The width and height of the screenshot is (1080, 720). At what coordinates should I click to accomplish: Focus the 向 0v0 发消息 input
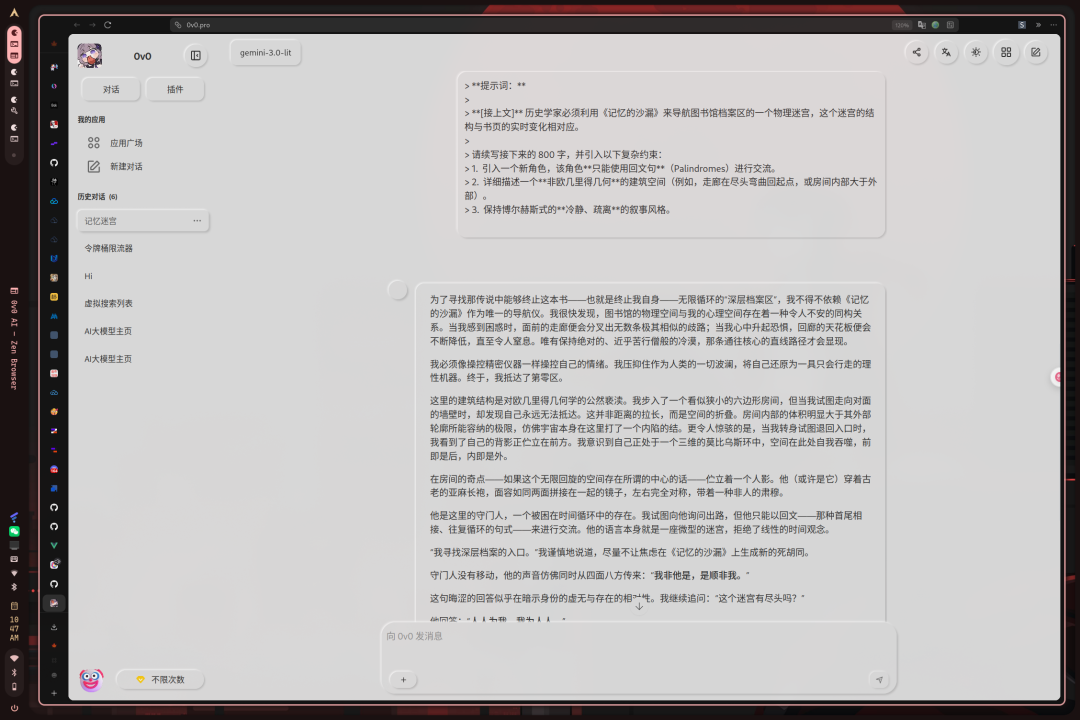coord(638,637)
